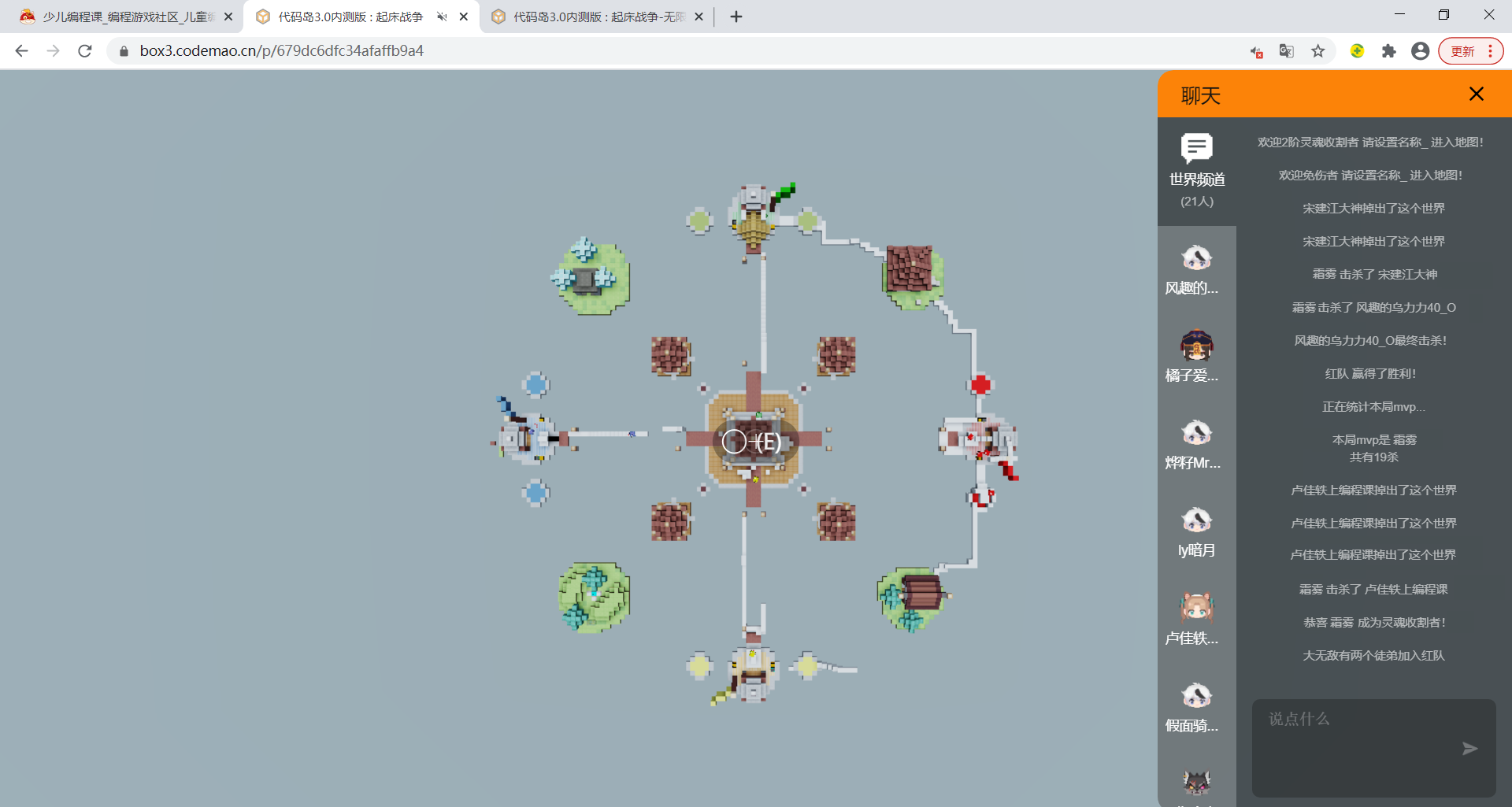Screen dimensions: 1512x807
Task: Open a new browser tab
Action: [x=736, y=17]
